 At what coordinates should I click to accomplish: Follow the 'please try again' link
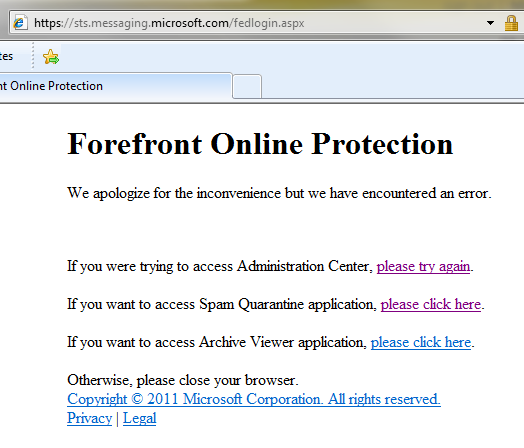tap(423, 266)
